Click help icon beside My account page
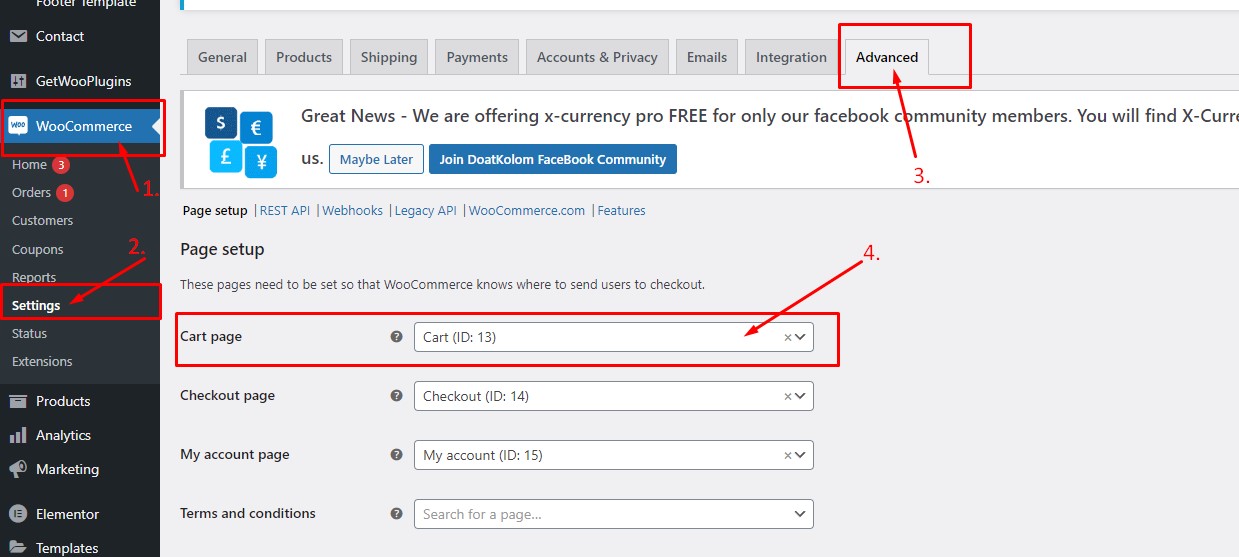The width and height of the screenshot is (1239, 557). pos(396,455)
